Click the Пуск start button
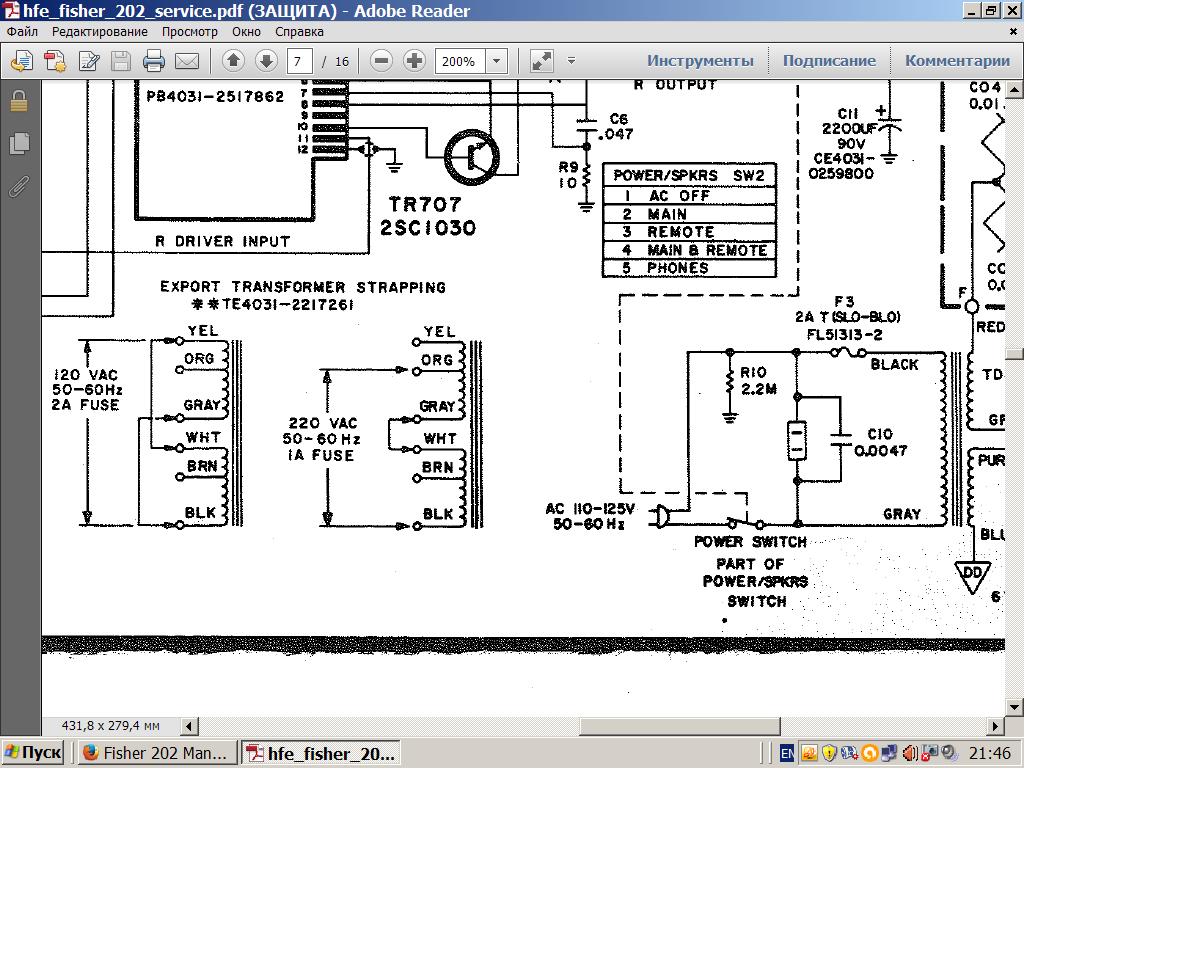 tap(33, 753)
